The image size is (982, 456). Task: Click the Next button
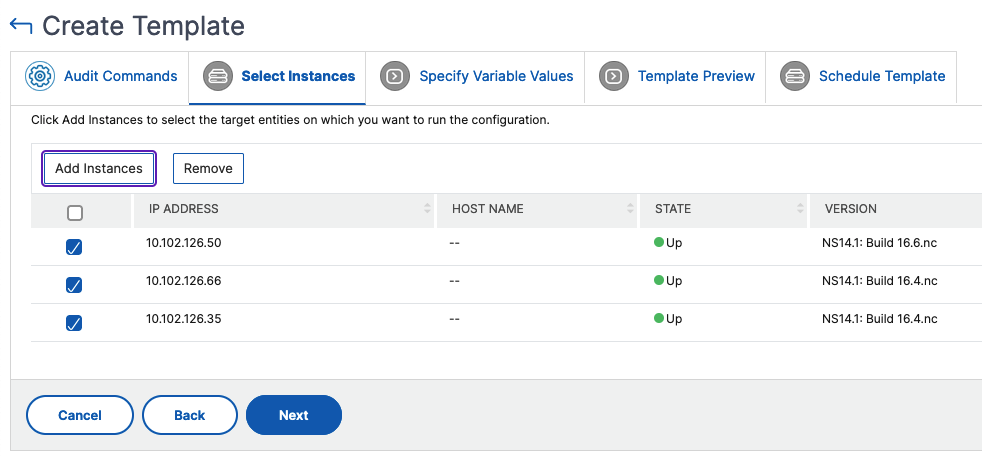[x=294, y=415]
